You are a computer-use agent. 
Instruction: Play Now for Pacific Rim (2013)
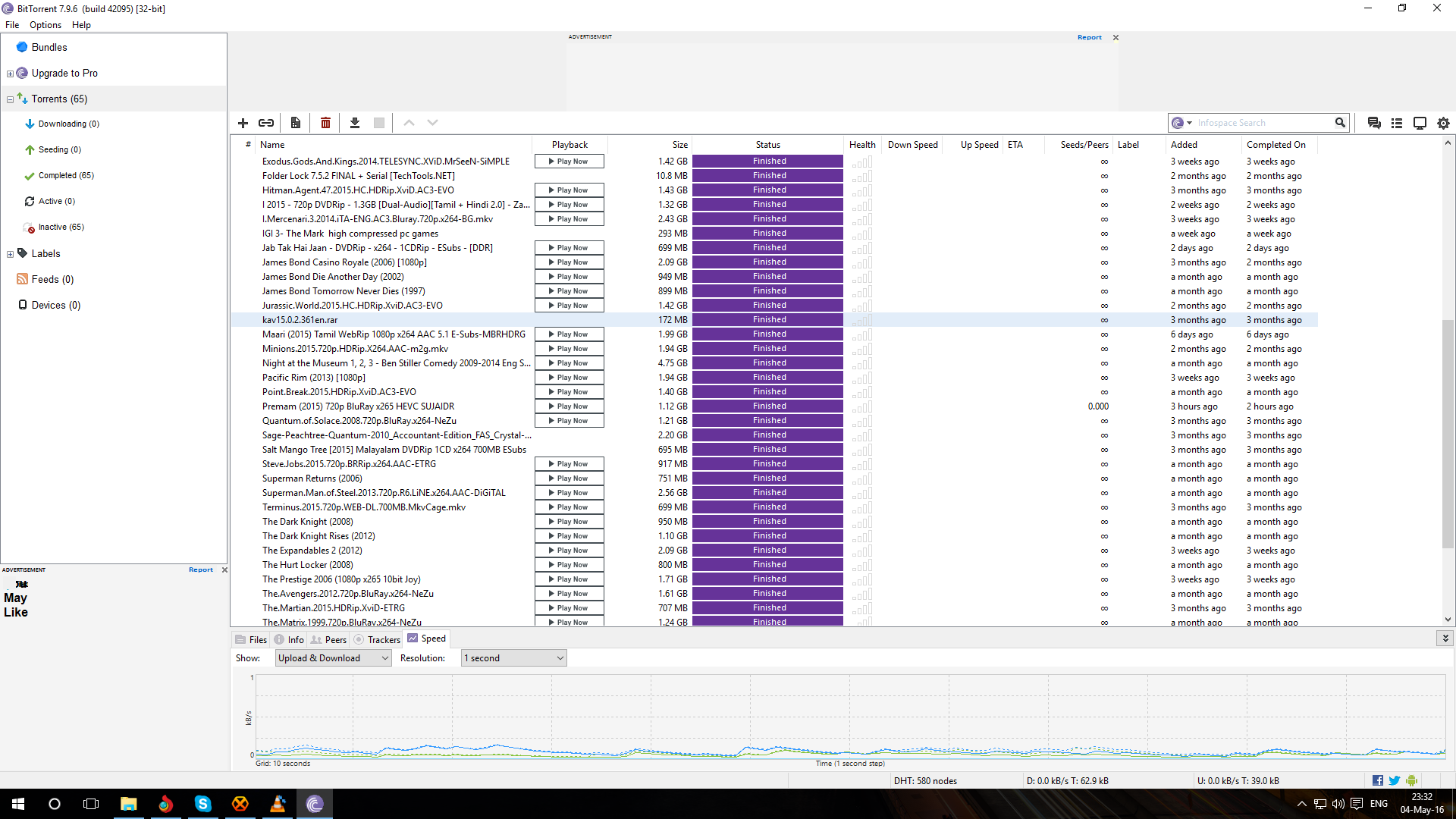point(570,378)
